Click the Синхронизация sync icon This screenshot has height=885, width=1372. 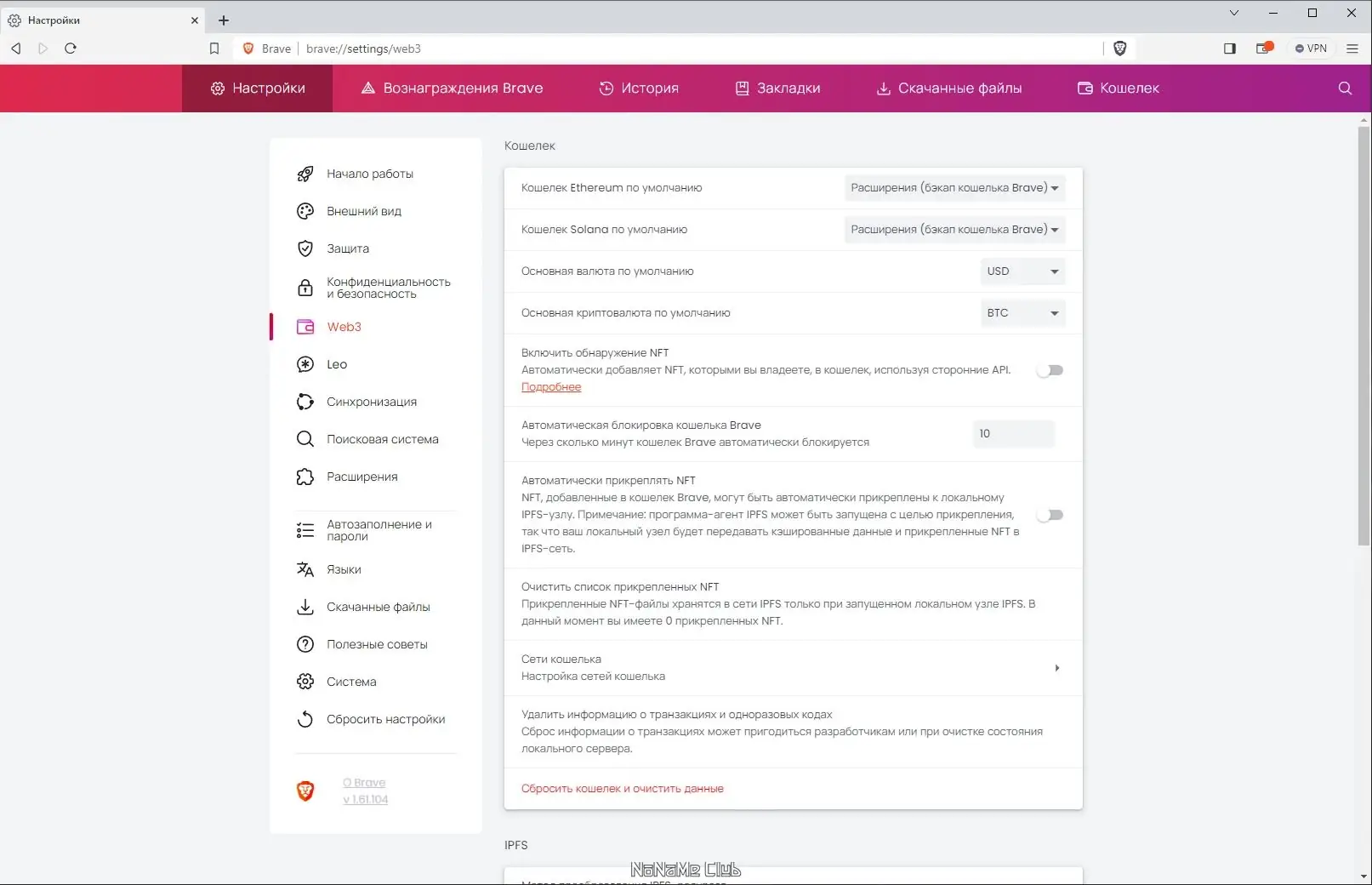(305, 402)
